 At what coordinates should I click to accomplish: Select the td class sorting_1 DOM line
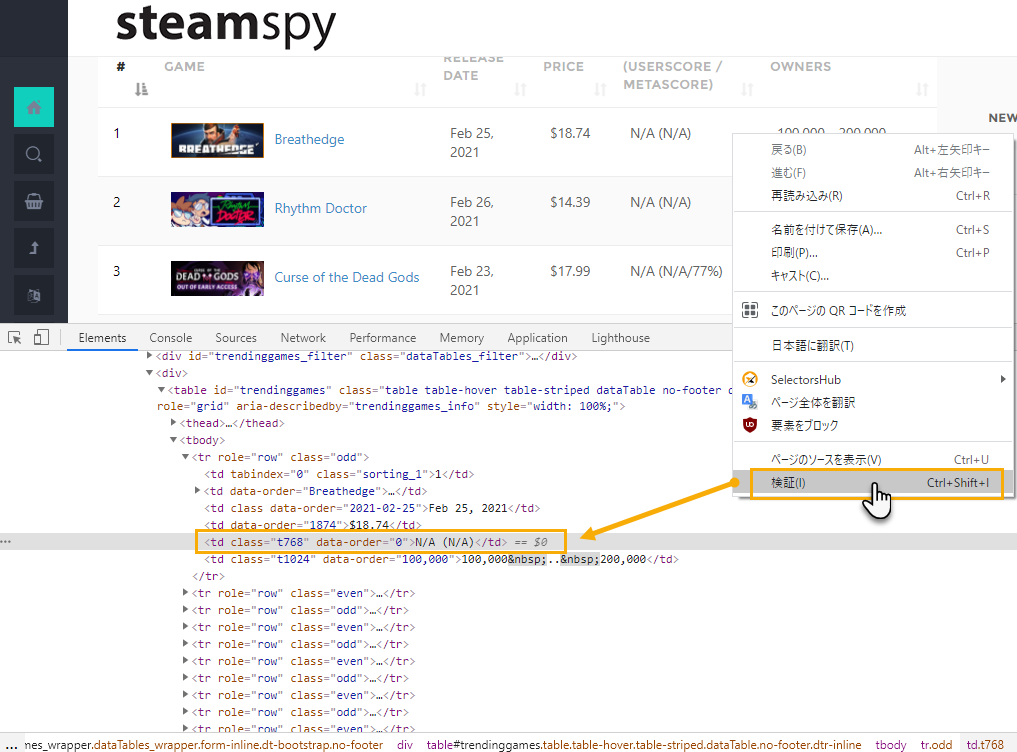tap(339, 474)
